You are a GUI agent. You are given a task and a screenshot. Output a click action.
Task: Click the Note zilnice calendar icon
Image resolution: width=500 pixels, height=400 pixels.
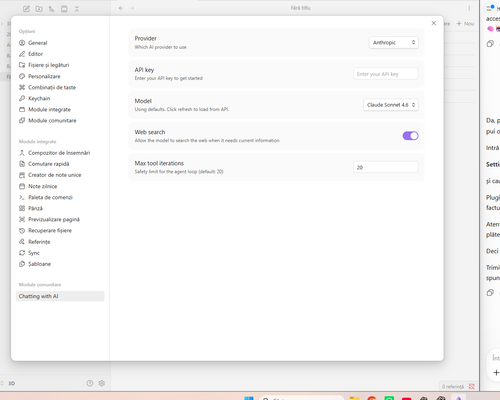pos(22,186)
